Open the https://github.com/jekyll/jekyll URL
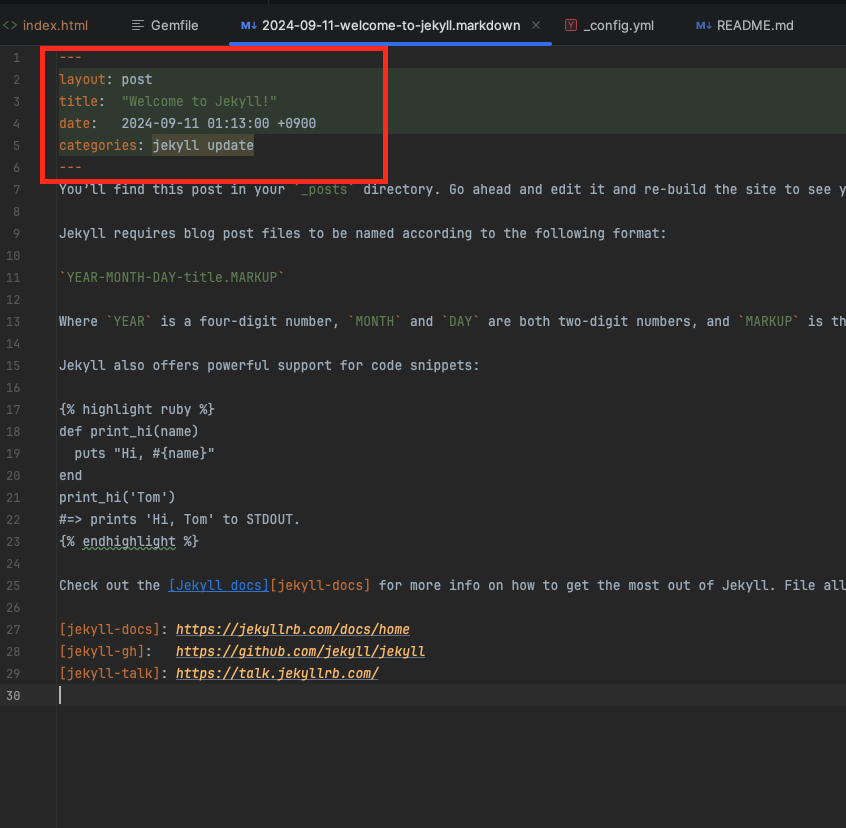This screenshot has height=828, width=846. coord(300,652)
